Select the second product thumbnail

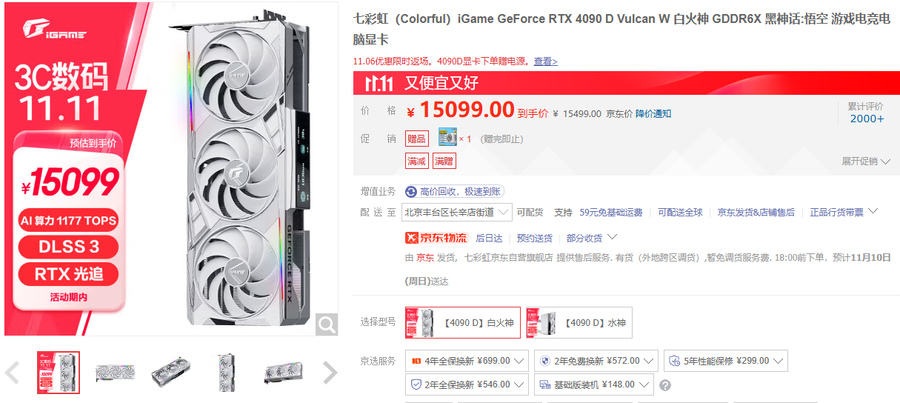pos(115,373)
